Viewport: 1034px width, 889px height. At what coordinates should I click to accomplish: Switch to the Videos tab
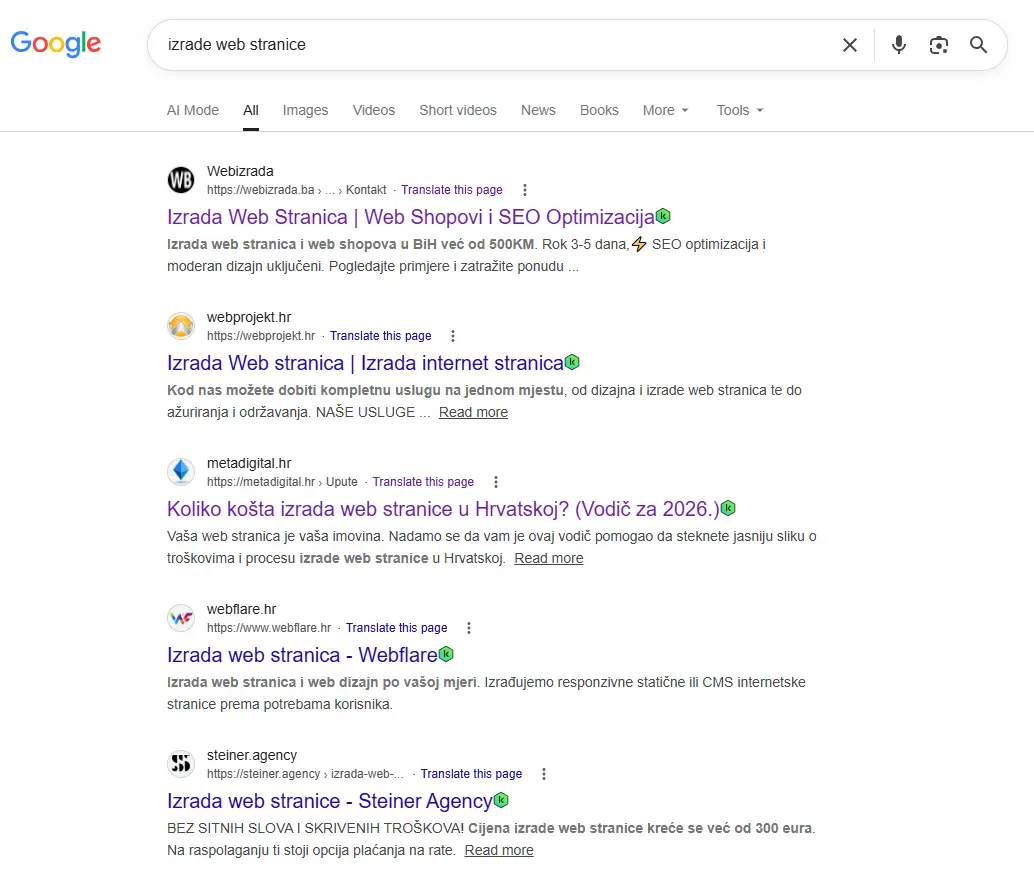[374, 110]
